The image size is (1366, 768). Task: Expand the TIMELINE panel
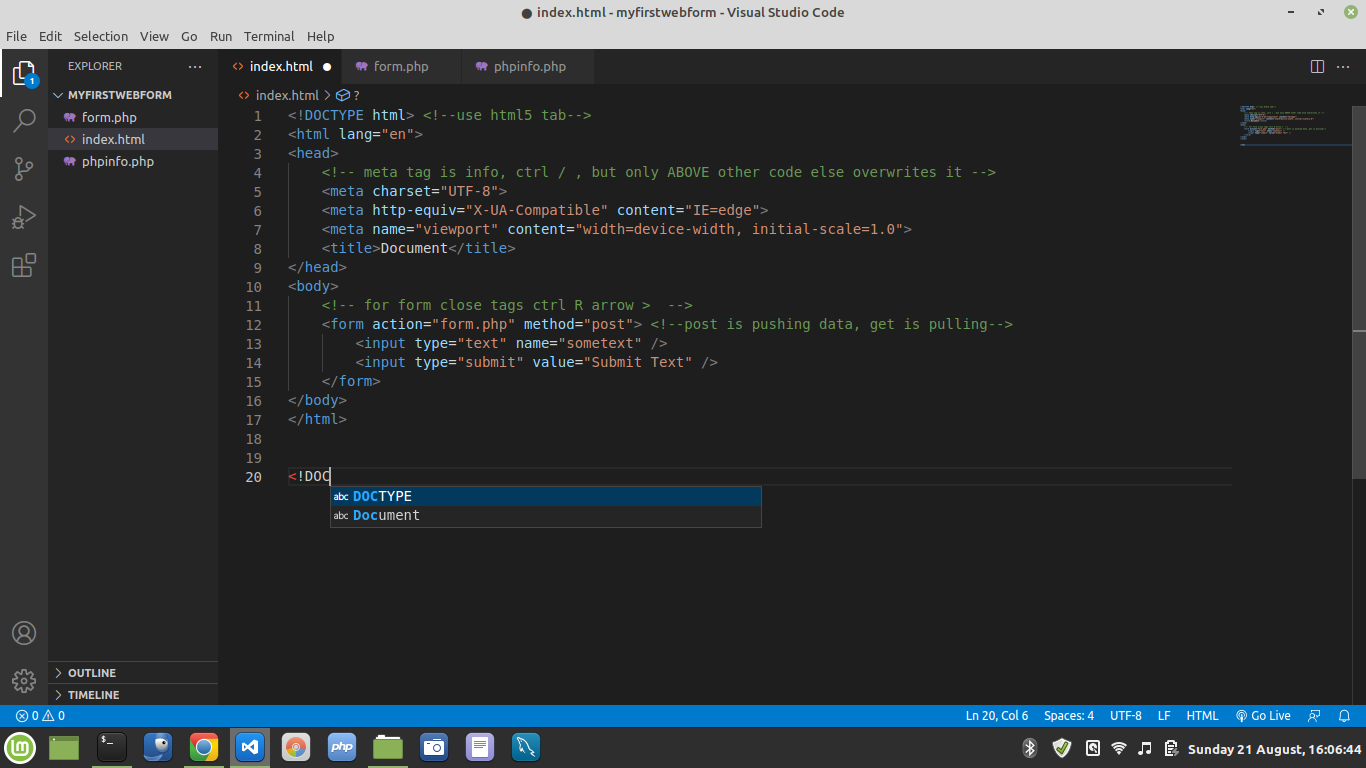[x=93, y=695]
